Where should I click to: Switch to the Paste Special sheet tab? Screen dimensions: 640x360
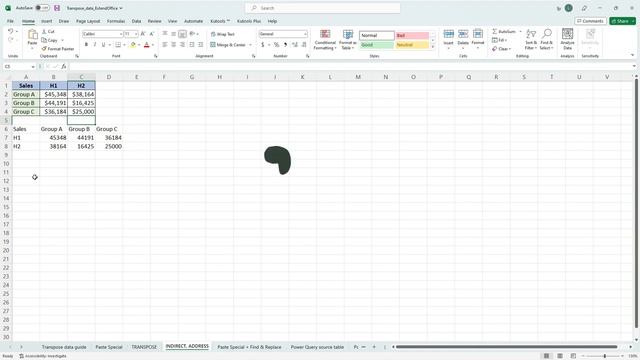pos(109,347)
